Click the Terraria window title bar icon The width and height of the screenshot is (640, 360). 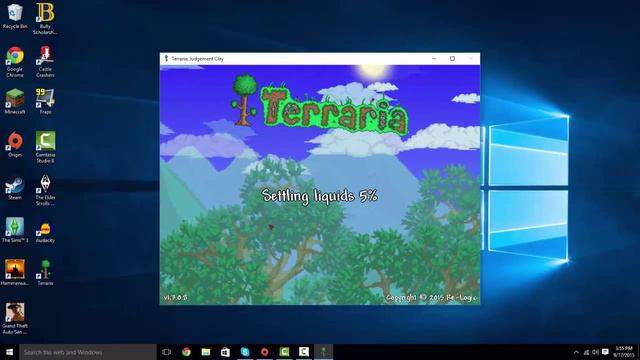pyautogui.click(x=166, y=59)
